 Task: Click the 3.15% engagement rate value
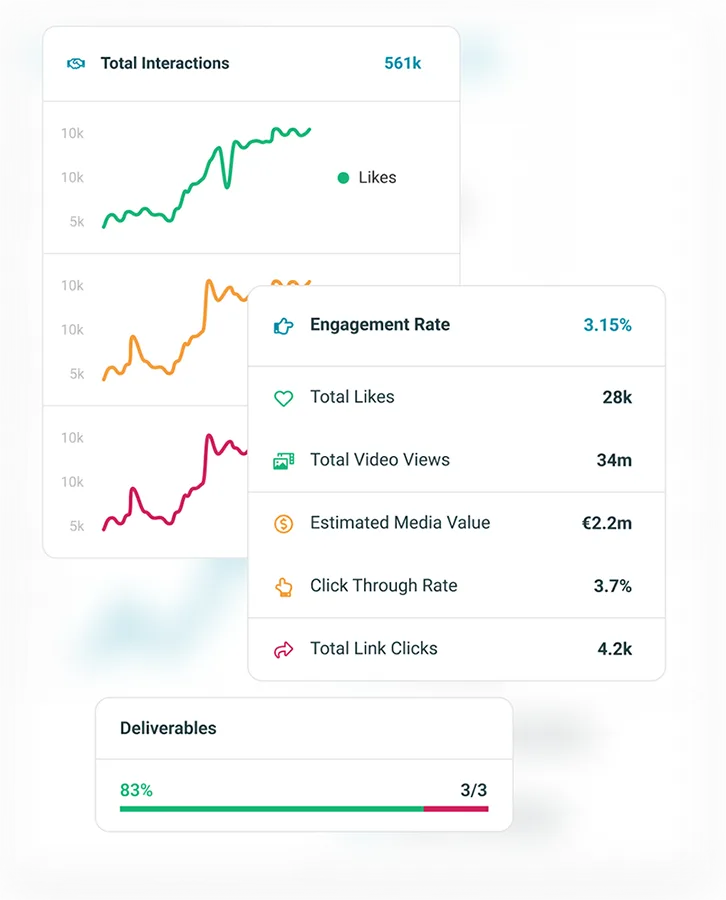(607, 325)
